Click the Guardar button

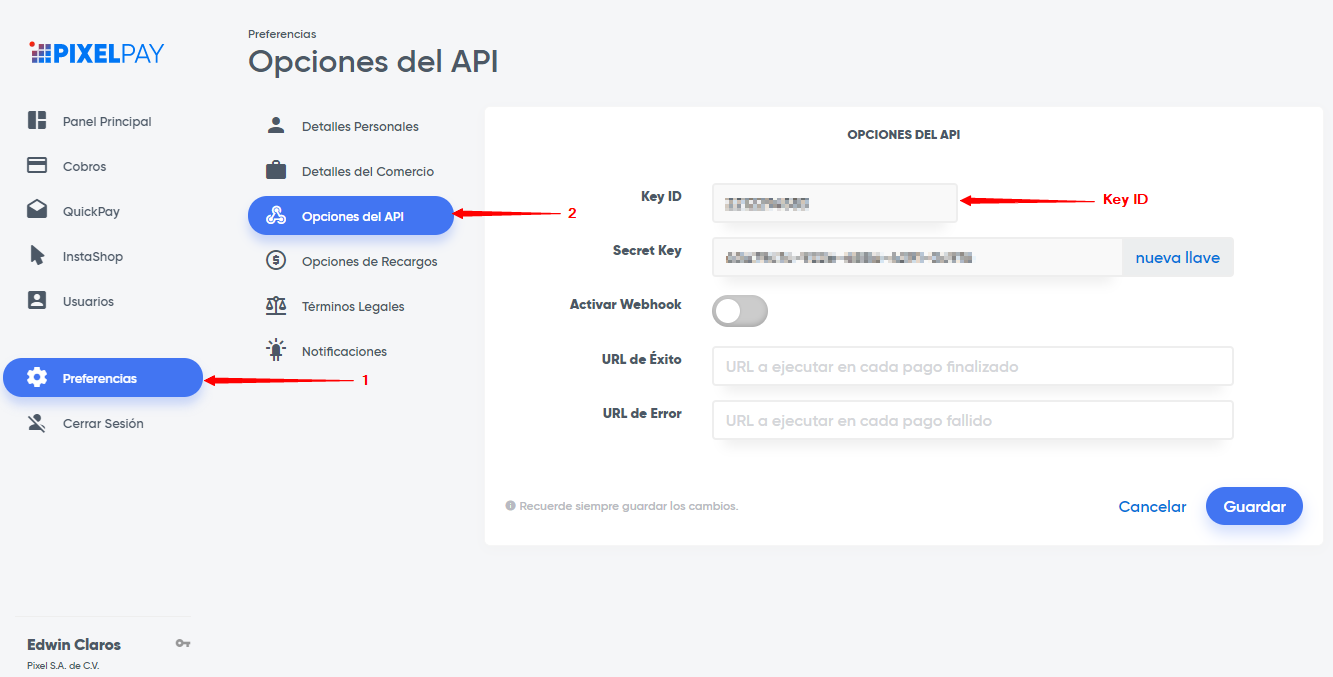coord(1254,506)
